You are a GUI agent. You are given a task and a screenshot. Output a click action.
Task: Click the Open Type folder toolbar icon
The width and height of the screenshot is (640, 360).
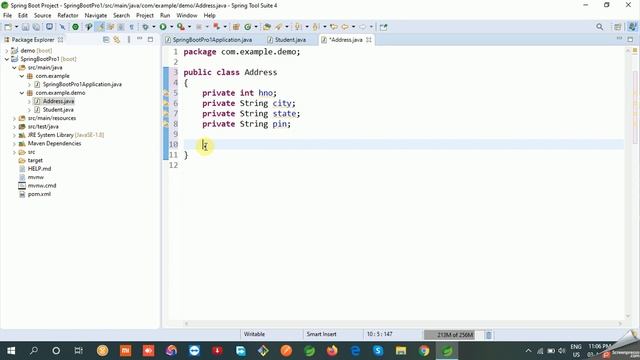pyautogui.click(x=267, y=27)
